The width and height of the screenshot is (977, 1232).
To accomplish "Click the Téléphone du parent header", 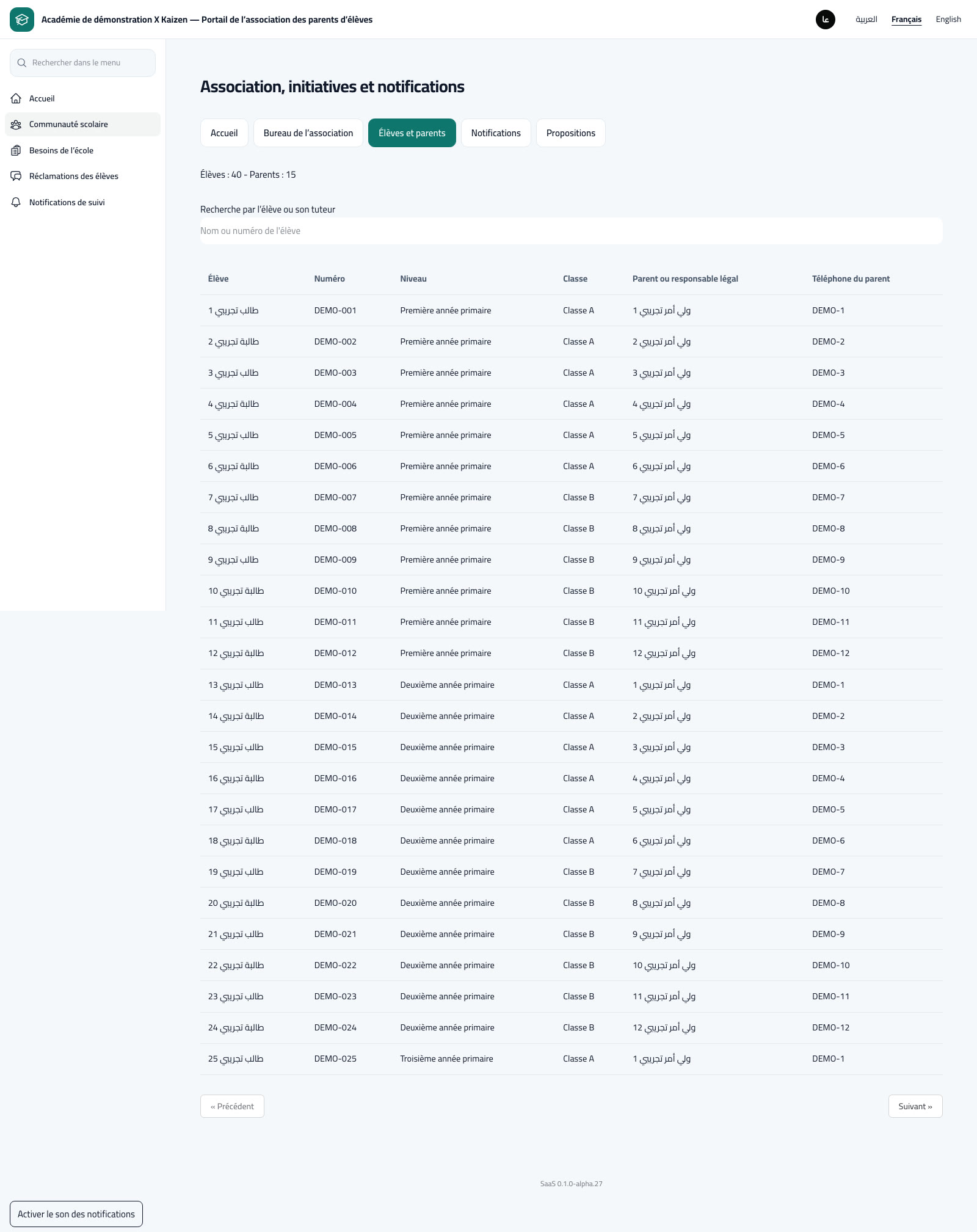I will 851,279.
